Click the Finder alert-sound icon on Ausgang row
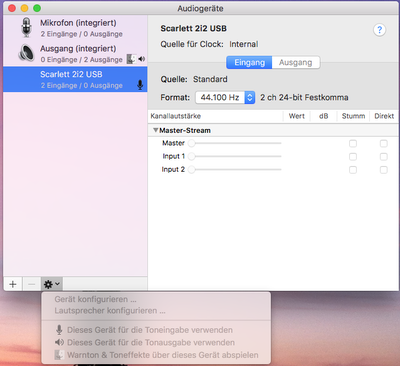Image resolution: width=400 pixels, height=366 pixels. (x=131, y=59)
